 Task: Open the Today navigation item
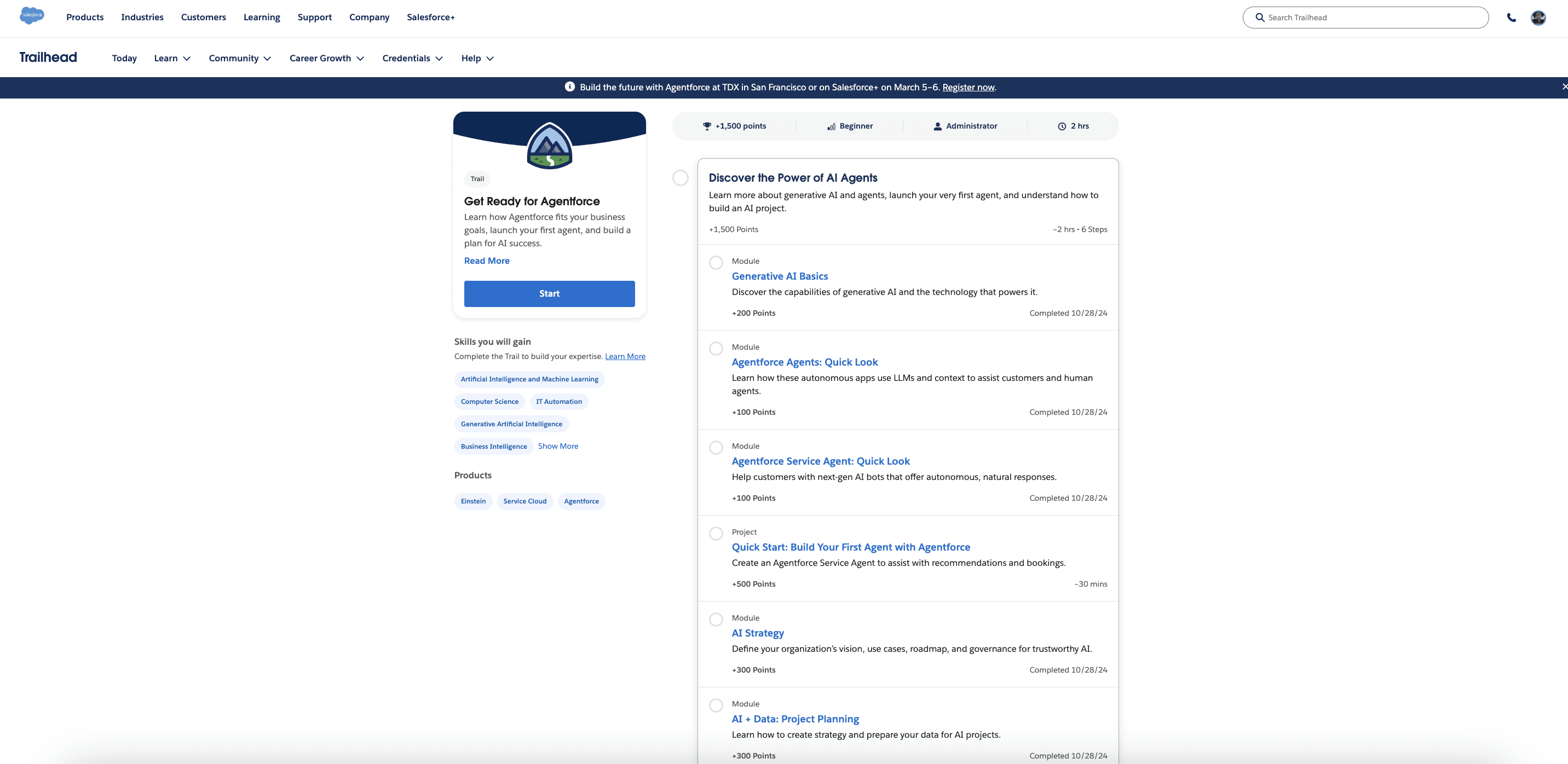[x=124, y=59]
